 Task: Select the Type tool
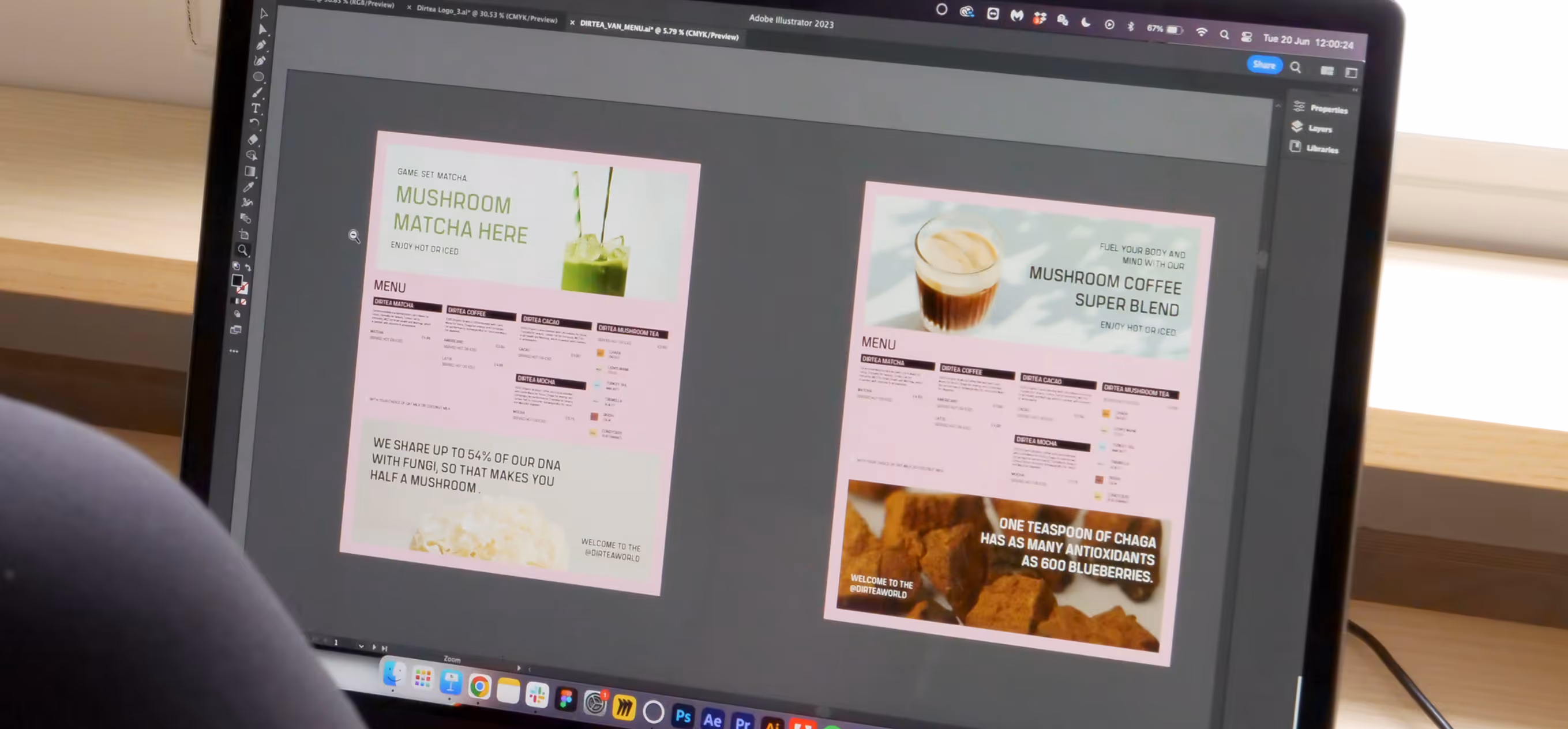256,108
